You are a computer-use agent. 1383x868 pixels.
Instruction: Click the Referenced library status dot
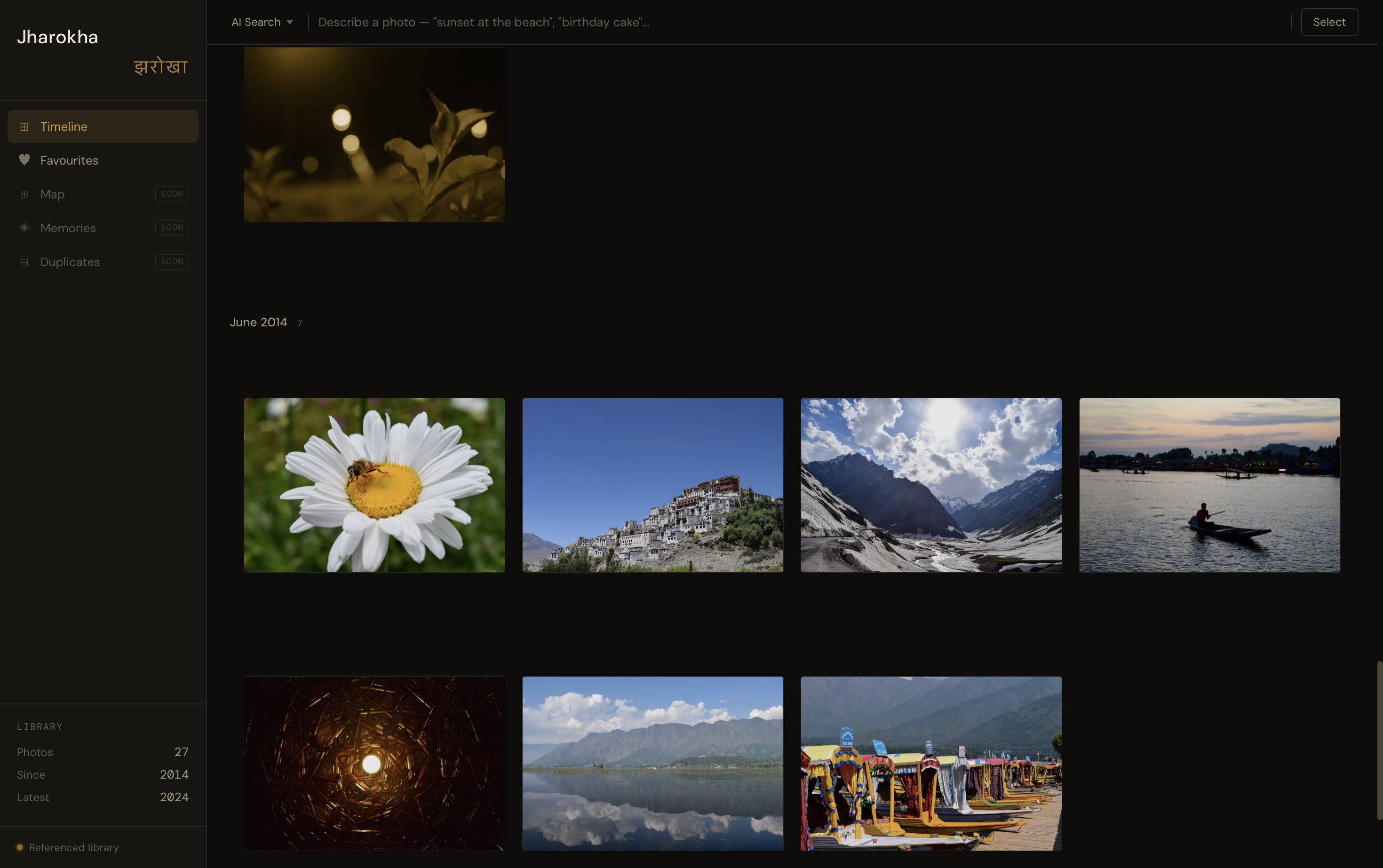click(x=20, y=847)
